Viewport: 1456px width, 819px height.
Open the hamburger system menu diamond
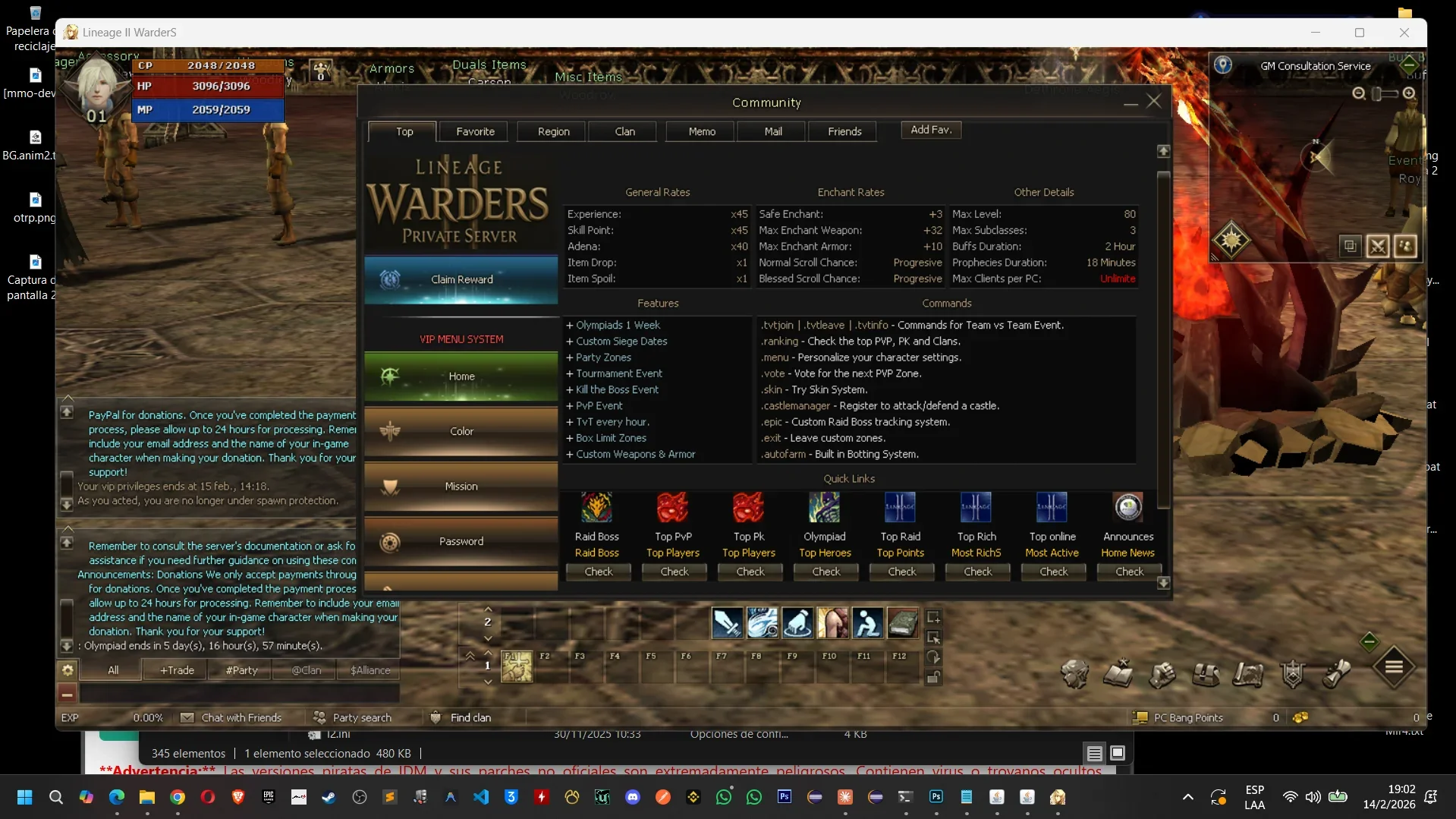1394,667
